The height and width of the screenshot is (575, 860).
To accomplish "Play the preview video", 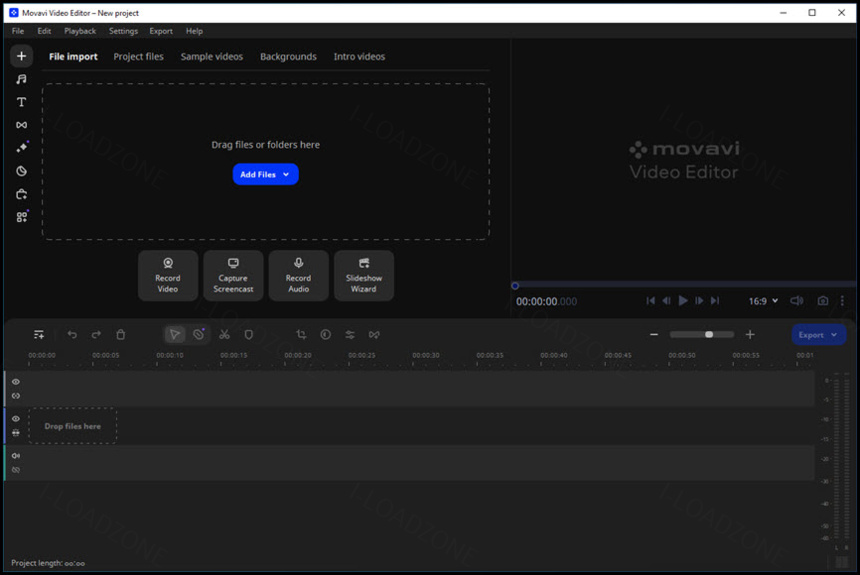I will [683, 301].
